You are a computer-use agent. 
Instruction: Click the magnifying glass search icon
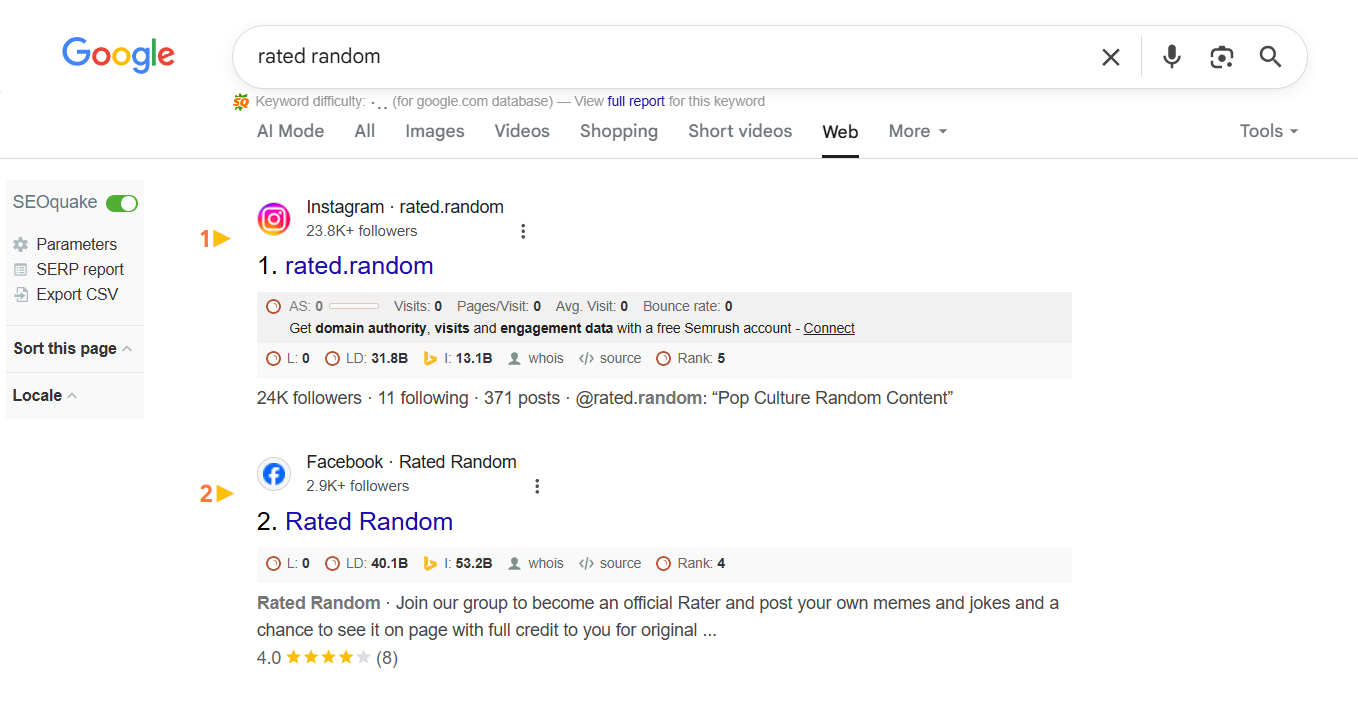pyautogui.click(x=1270, y=57)
